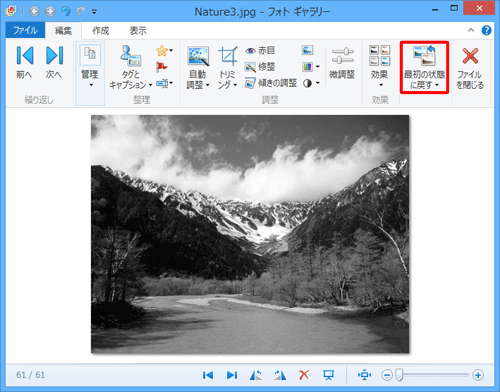The height and width of the screenshot is (392, 500).
Task: Go to next photo with 次へ
Action: (x=54, y=62)
